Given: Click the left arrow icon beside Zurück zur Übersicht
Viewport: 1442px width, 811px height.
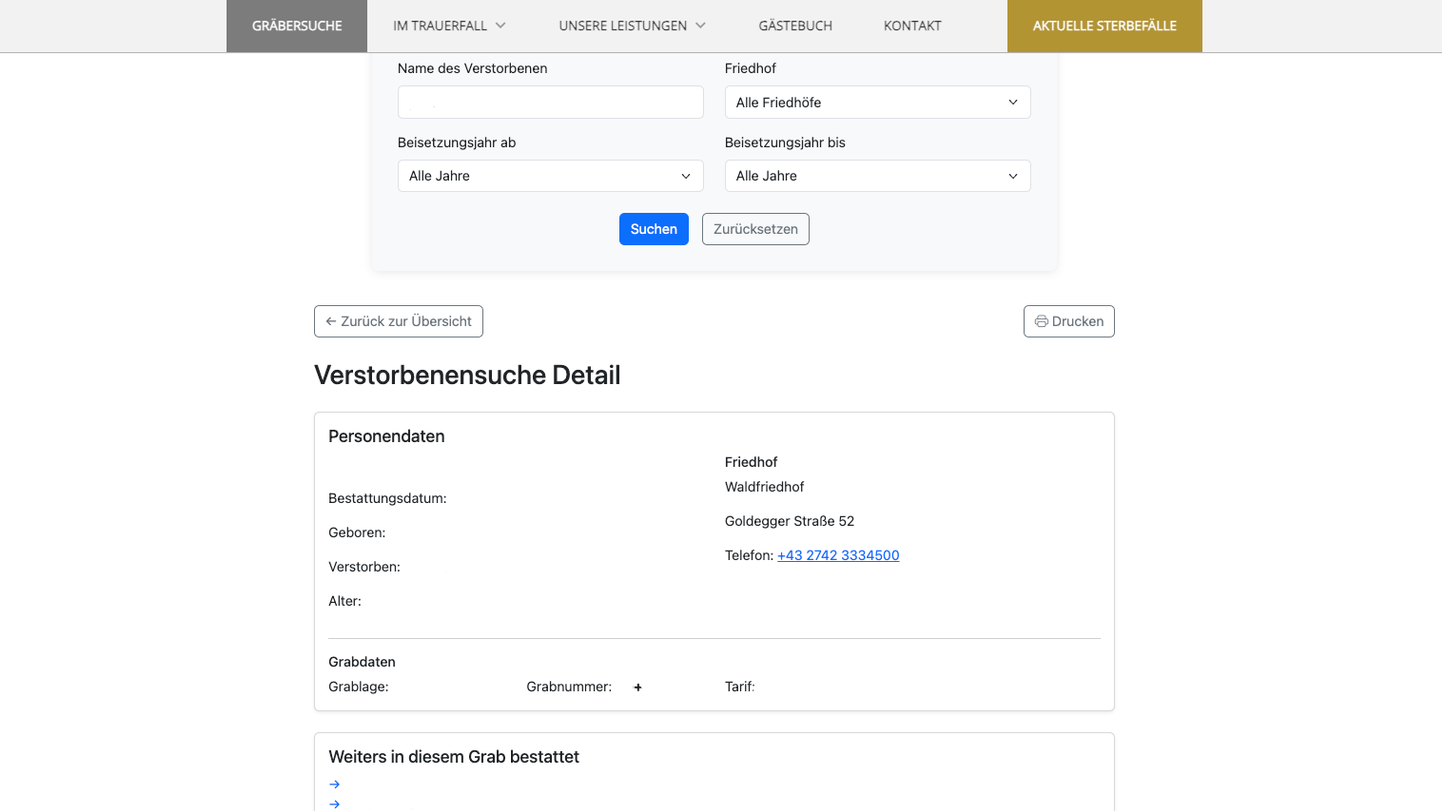Looking at the screenshot, I should [330, 321].
